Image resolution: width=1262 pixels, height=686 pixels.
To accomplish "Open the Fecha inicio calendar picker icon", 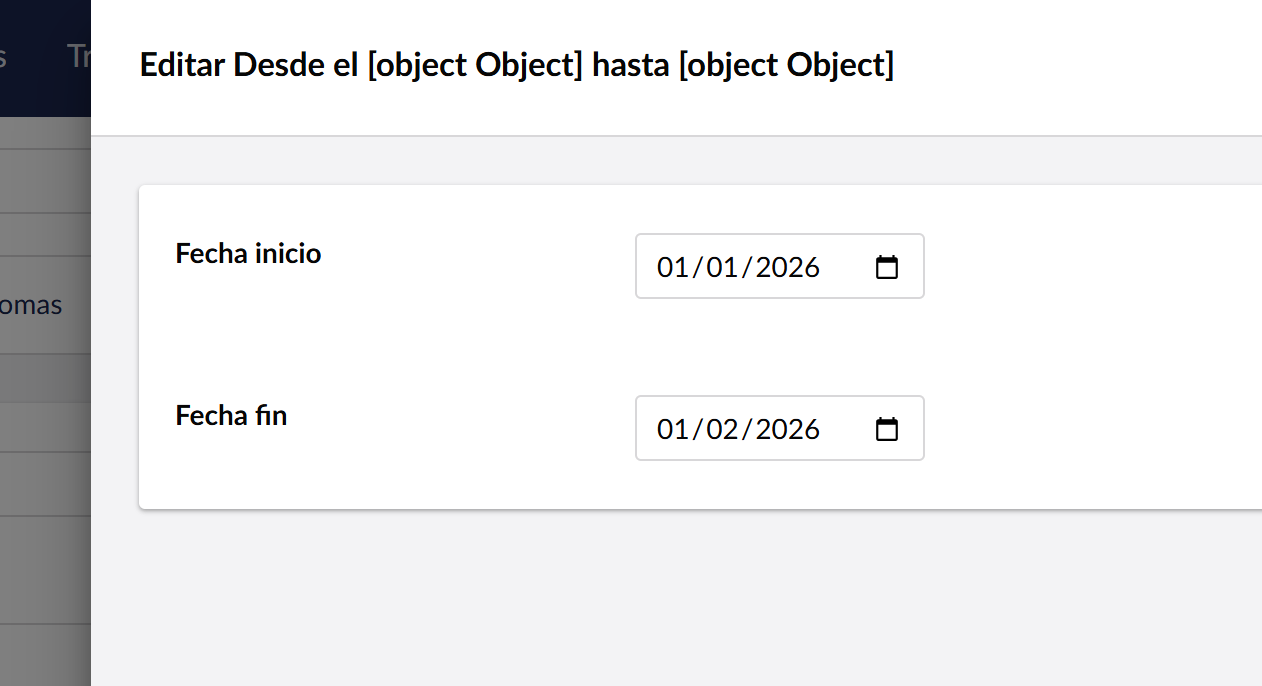I will point(887,267).
